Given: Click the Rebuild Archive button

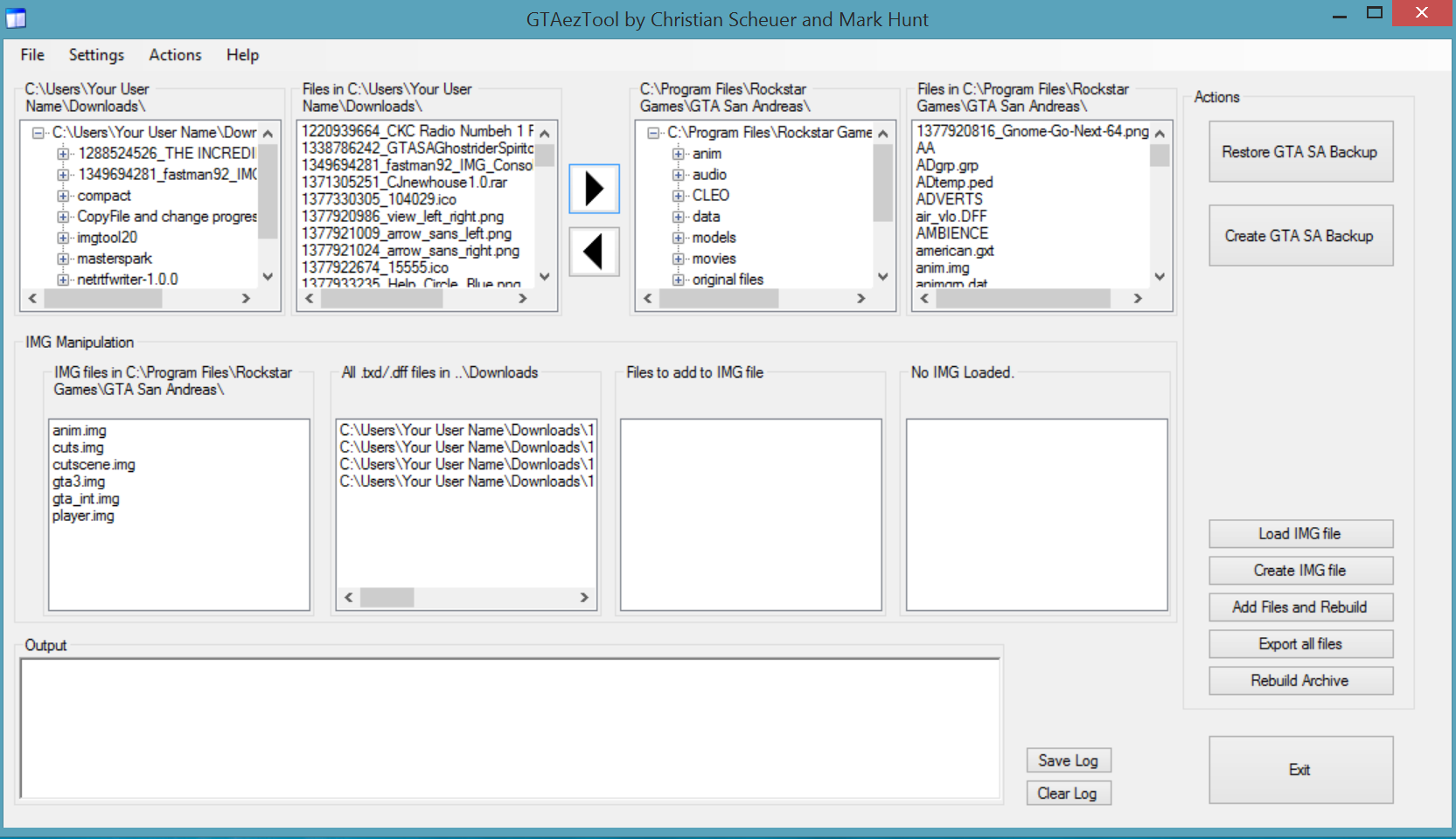Looking at the screenshot, I should pyautogui.click(x=1300, y=681).
